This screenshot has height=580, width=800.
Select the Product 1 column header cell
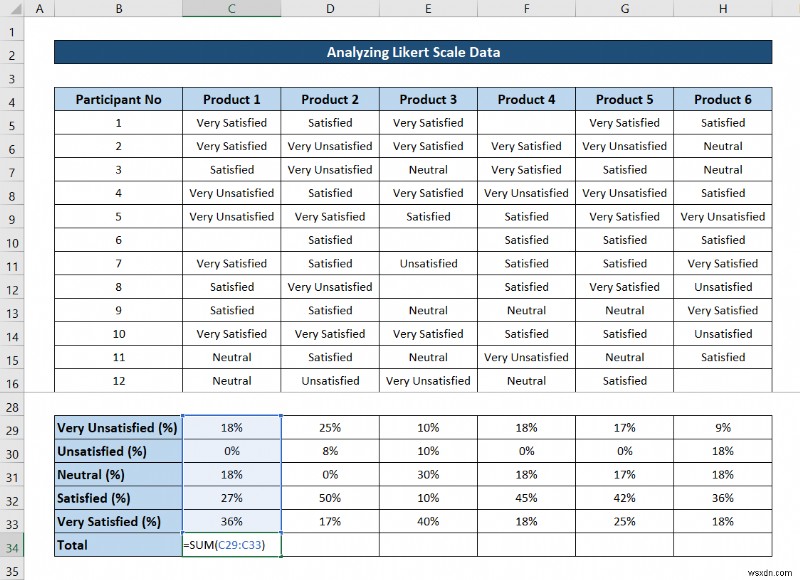click(x=231, y=98)
